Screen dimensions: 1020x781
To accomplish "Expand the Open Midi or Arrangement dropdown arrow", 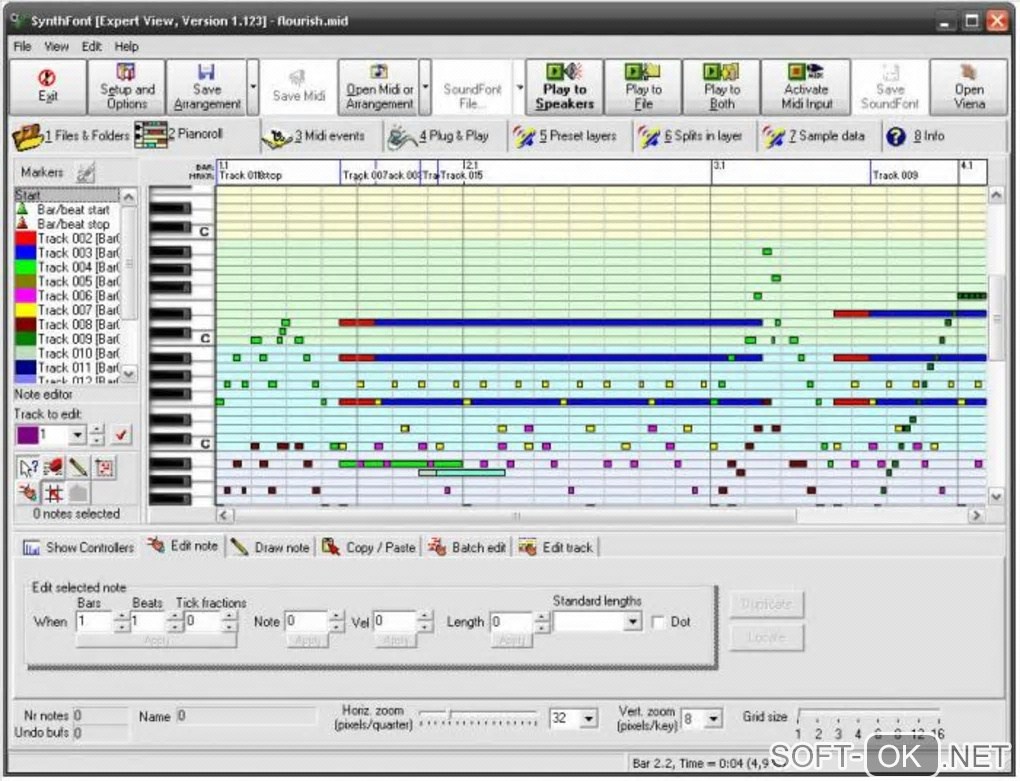I will coord(425,87).
